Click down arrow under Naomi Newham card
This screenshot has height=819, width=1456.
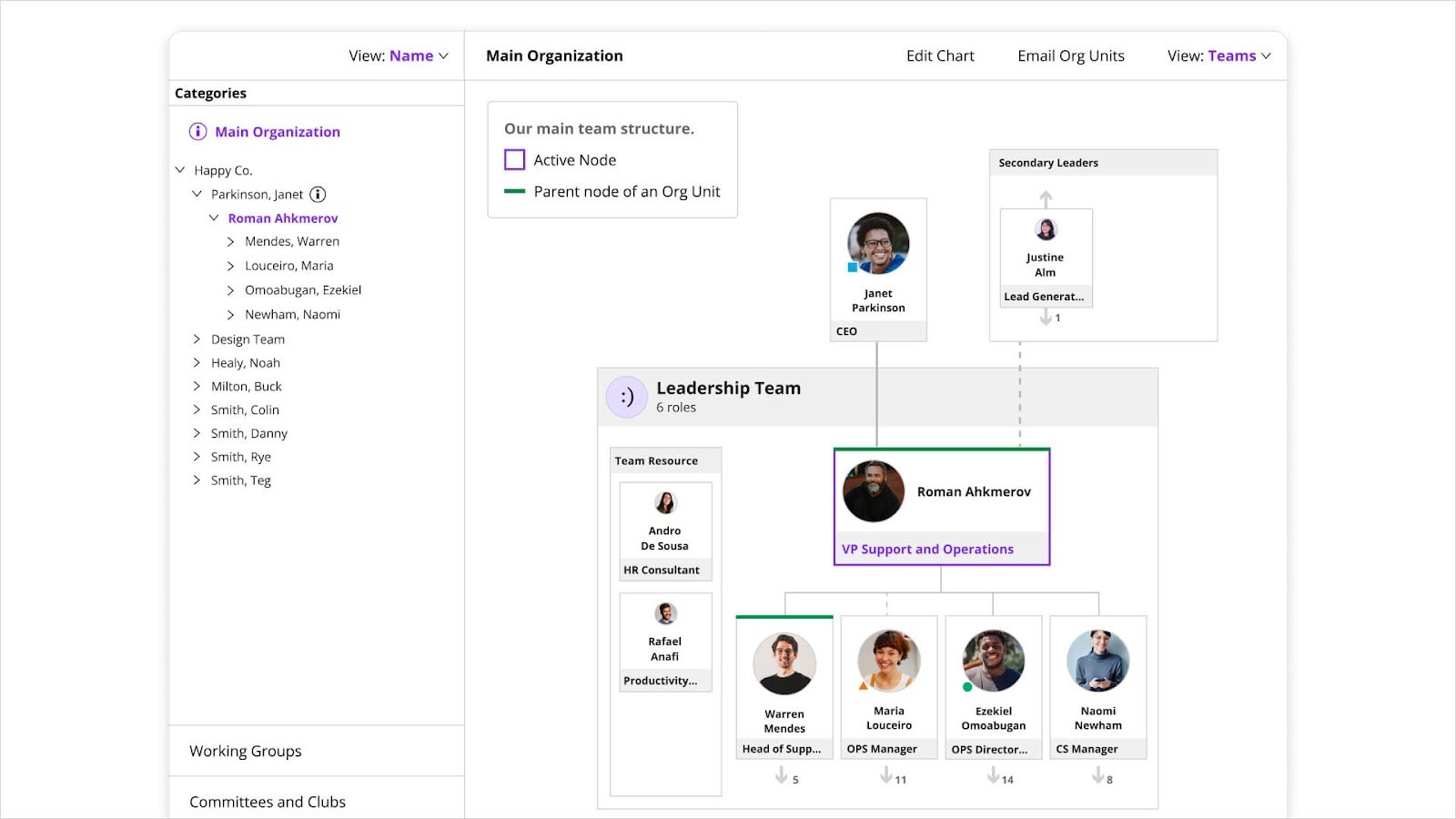click(1098, 775)
